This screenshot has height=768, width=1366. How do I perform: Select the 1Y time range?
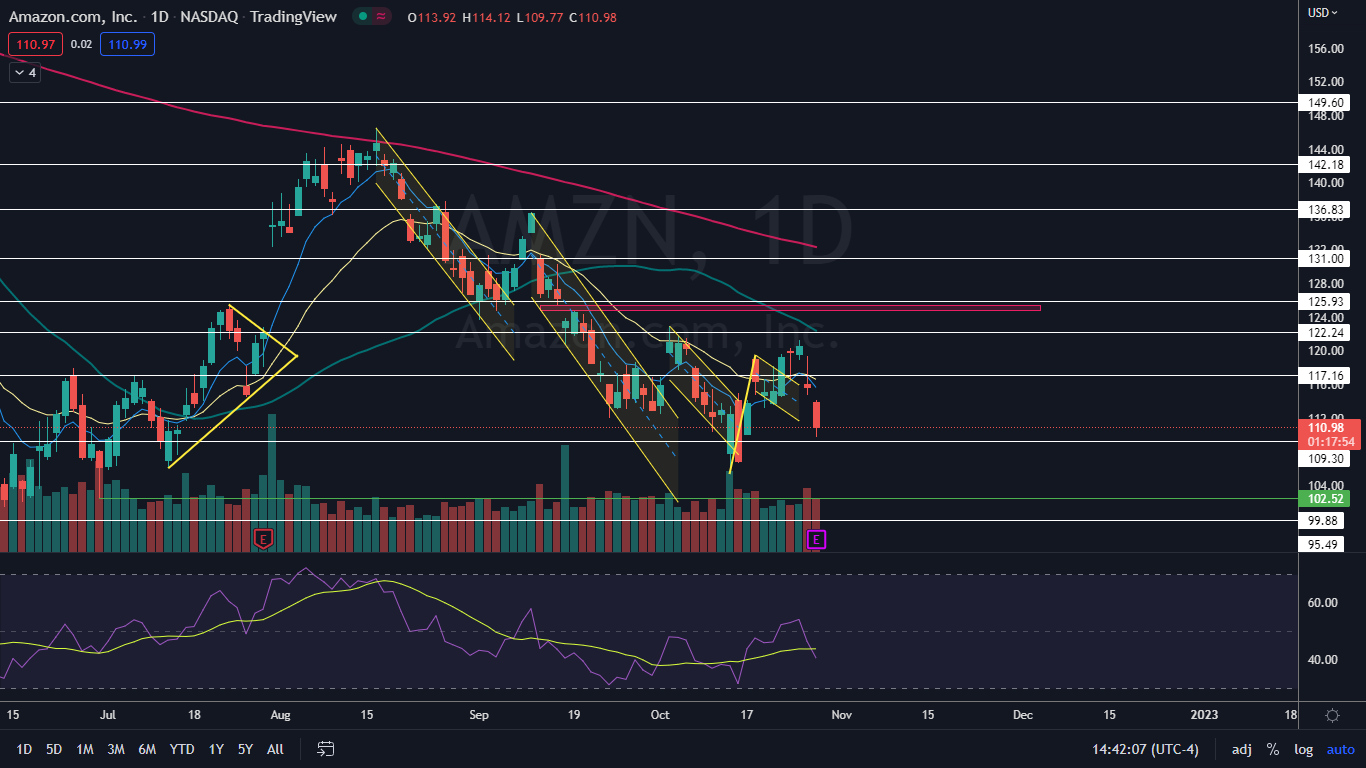tap(216, 749)
